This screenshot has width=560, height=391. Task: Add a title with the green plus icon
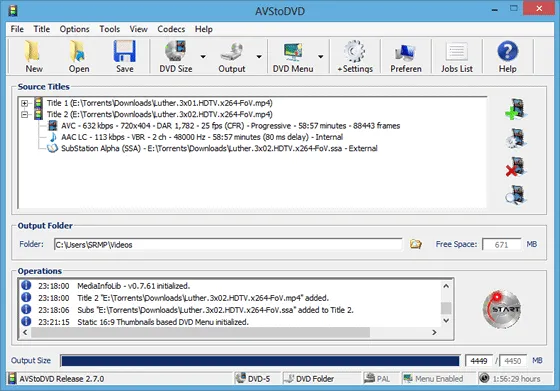(516, 109)
